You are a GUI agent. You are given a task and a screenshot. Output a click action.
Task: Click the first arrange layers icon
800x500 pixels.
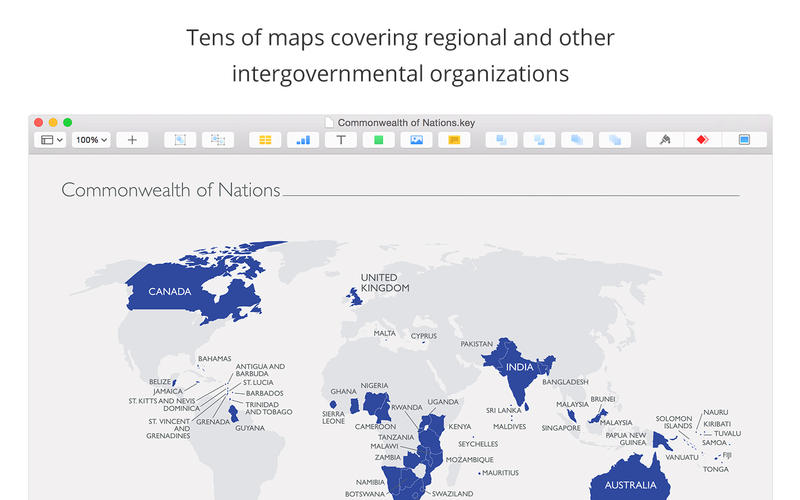[x=501, y=140]
